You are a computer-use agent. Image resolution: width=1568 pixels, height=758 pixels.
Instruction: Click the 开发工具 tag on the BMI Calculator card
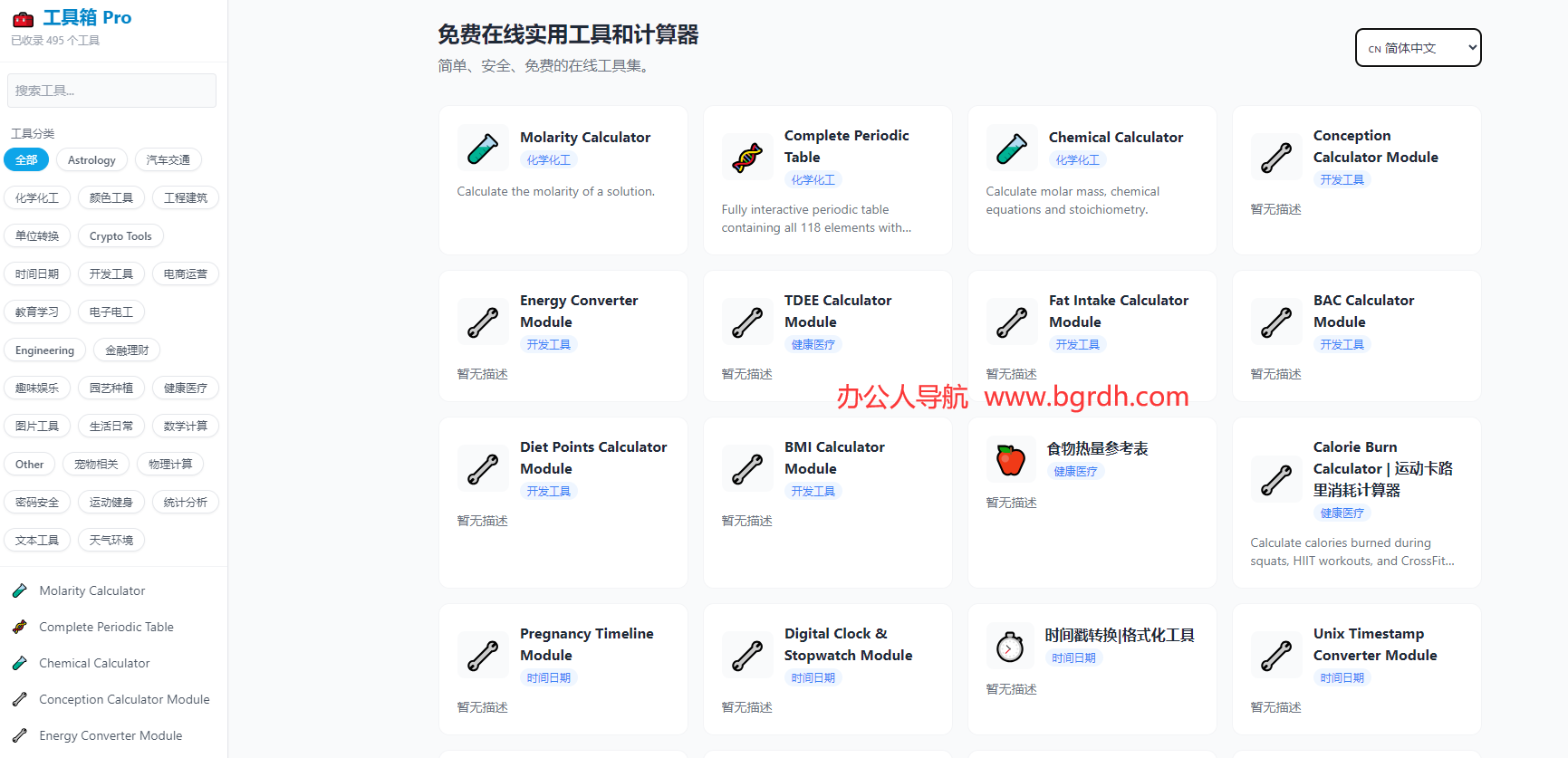813,492
